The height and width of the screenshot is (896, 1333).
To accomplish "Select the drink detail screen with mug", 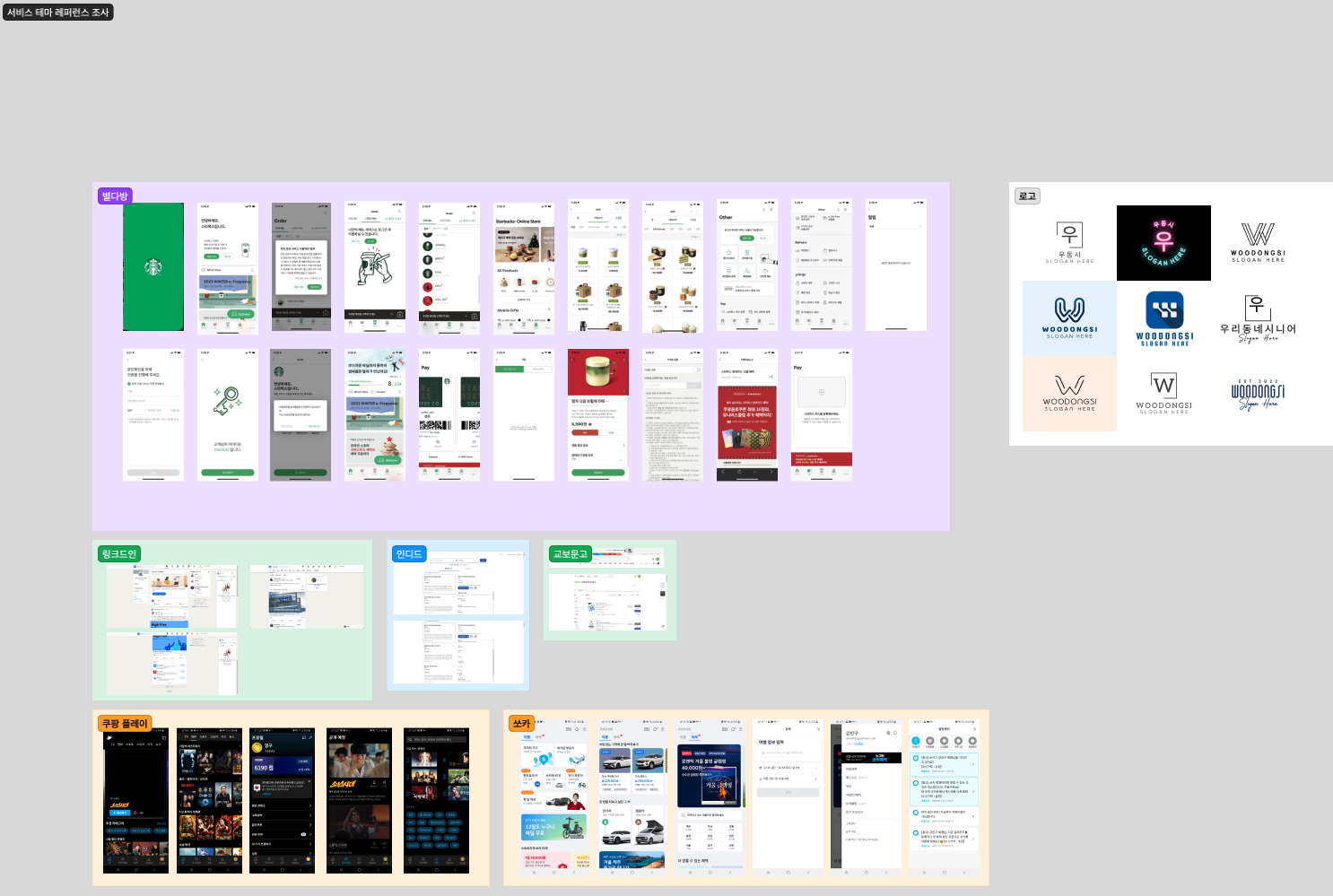I will (598, 415).
